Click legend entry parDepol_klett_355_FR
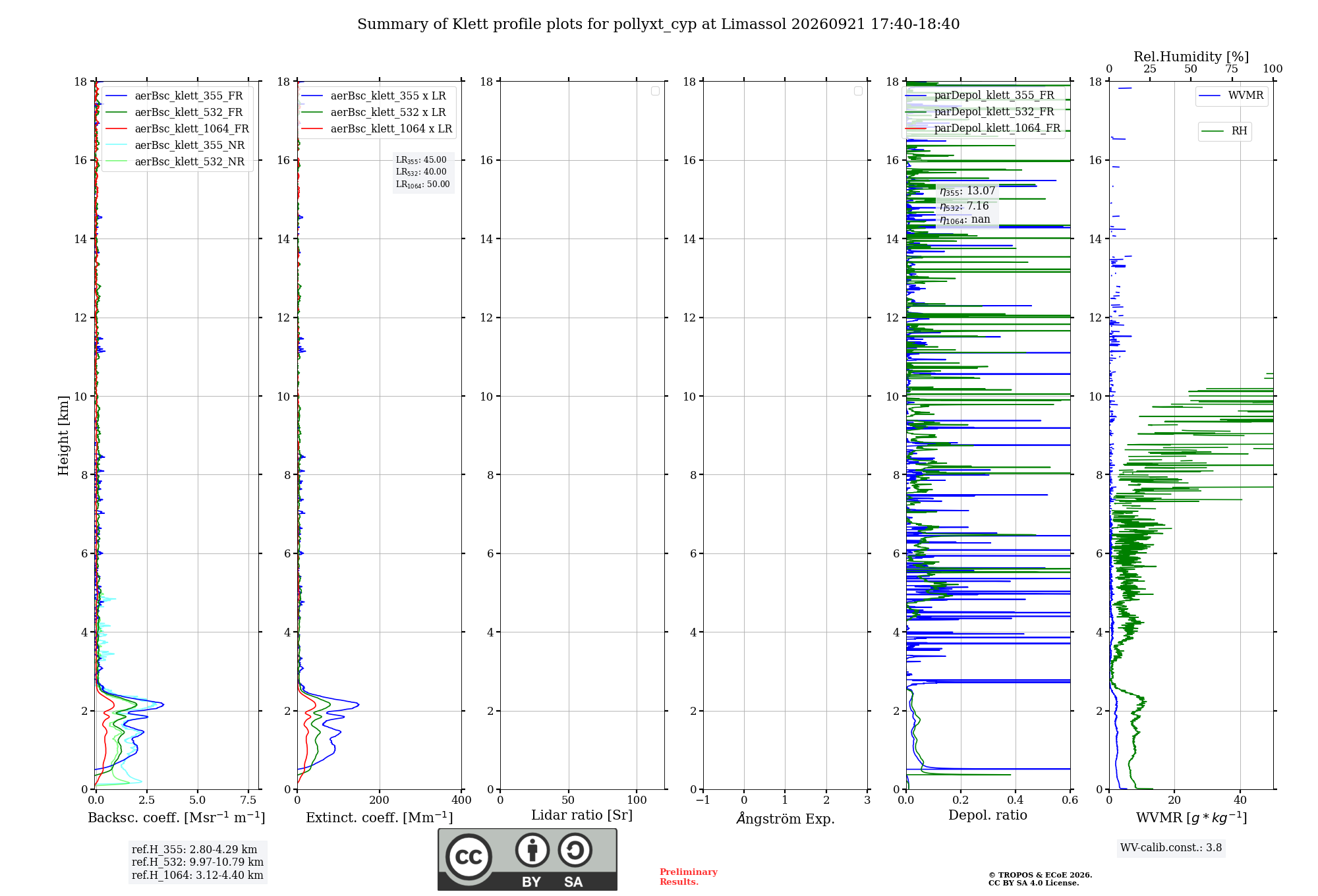Image resolution: width=1318 pixels, height=896 pixels. [x=981, y=95]
